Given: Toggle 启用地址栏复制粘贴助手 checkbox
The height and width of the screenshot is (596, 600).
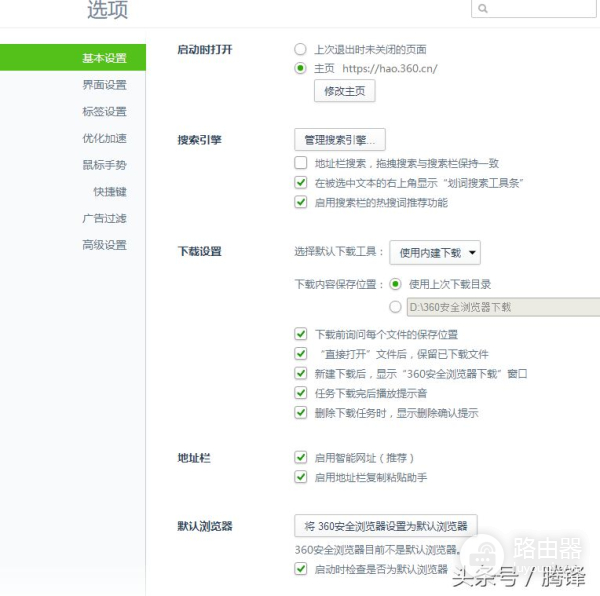Looking at the screenshot, I should point(301,477).
